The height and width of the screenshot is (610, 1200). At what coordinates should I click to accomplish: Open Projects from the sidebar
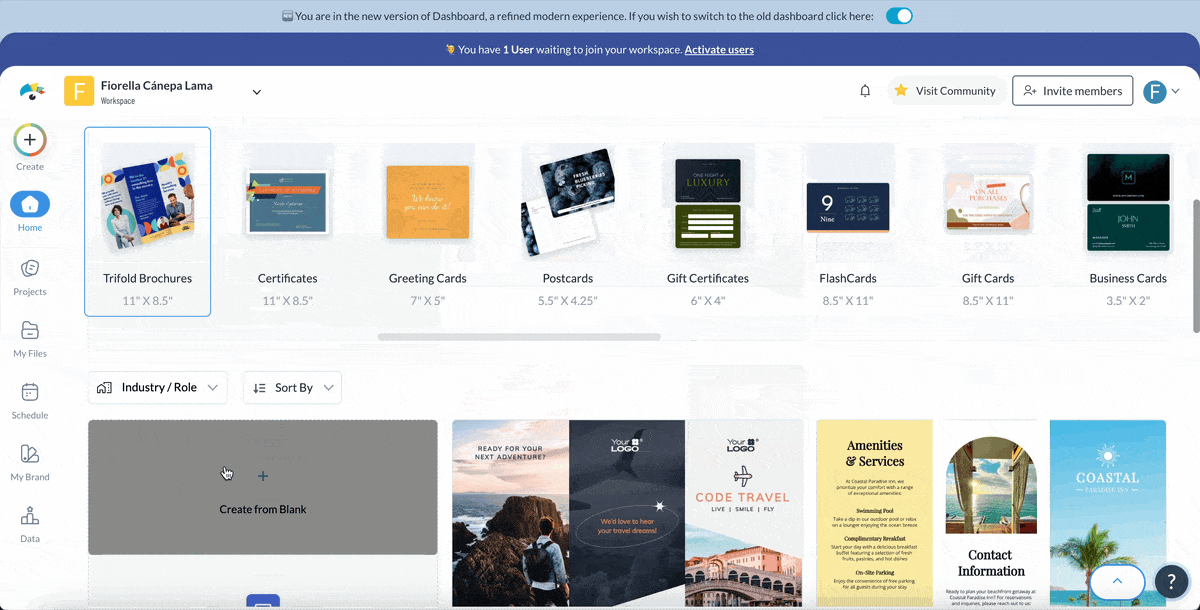click(30, 269)
